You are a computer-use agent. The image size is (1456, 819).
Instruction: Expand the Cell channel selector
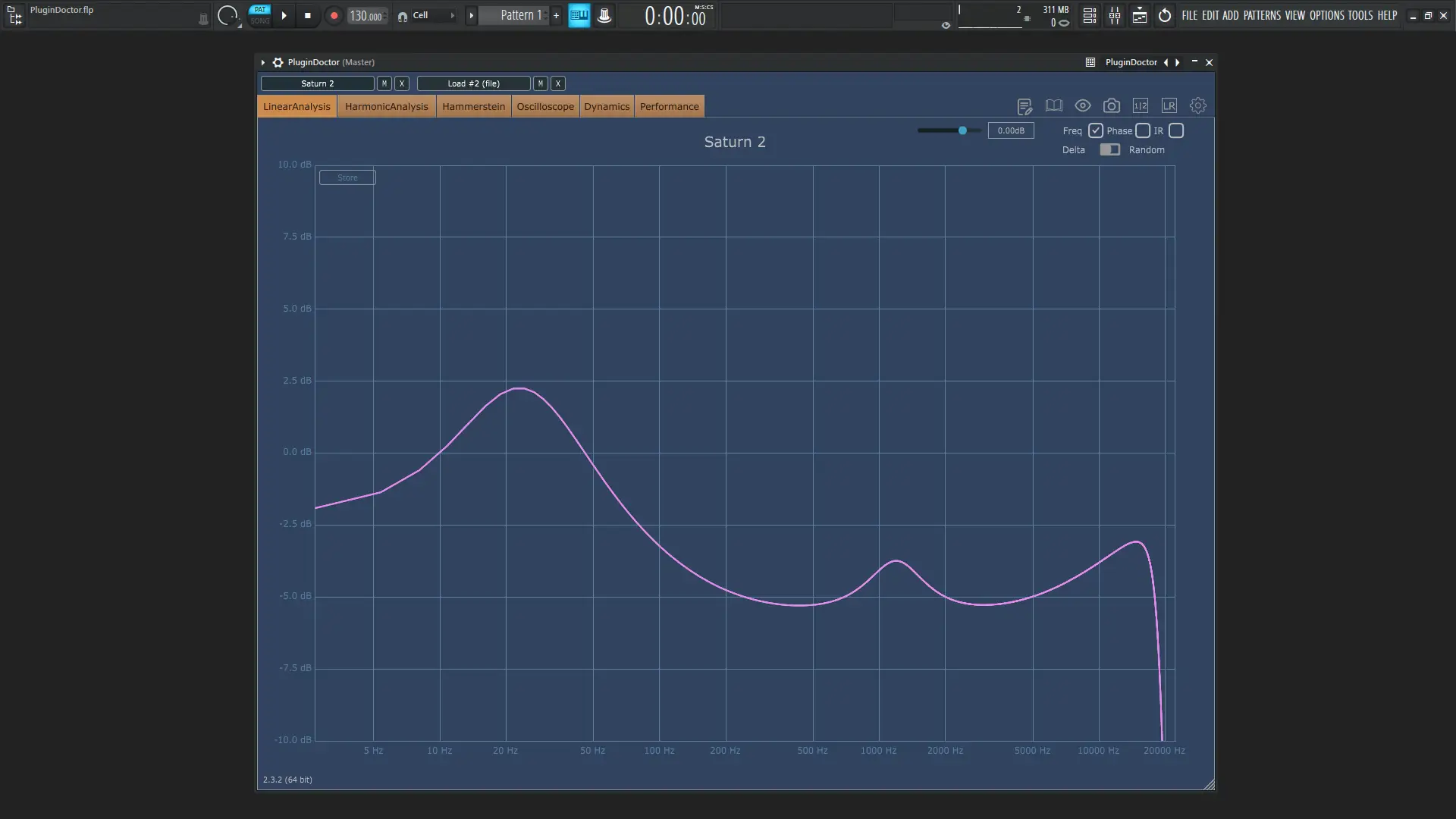click(x=453, y=15)
